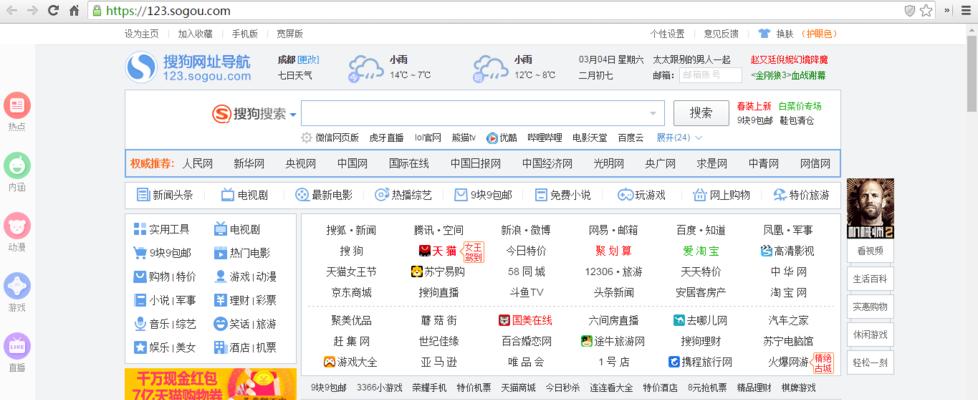
Task: Click the movie poster thumbnail
Action: [x=870, y=208]
